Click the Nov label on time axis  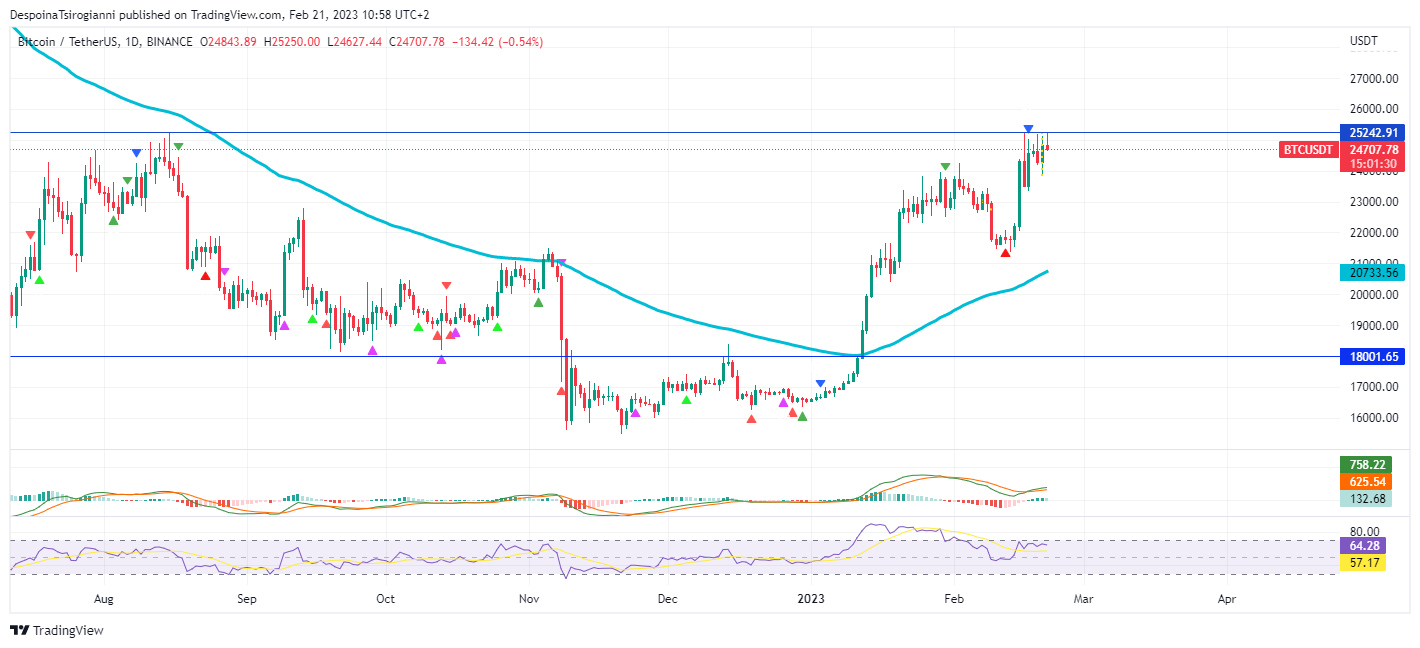click(x=529, y=599)
